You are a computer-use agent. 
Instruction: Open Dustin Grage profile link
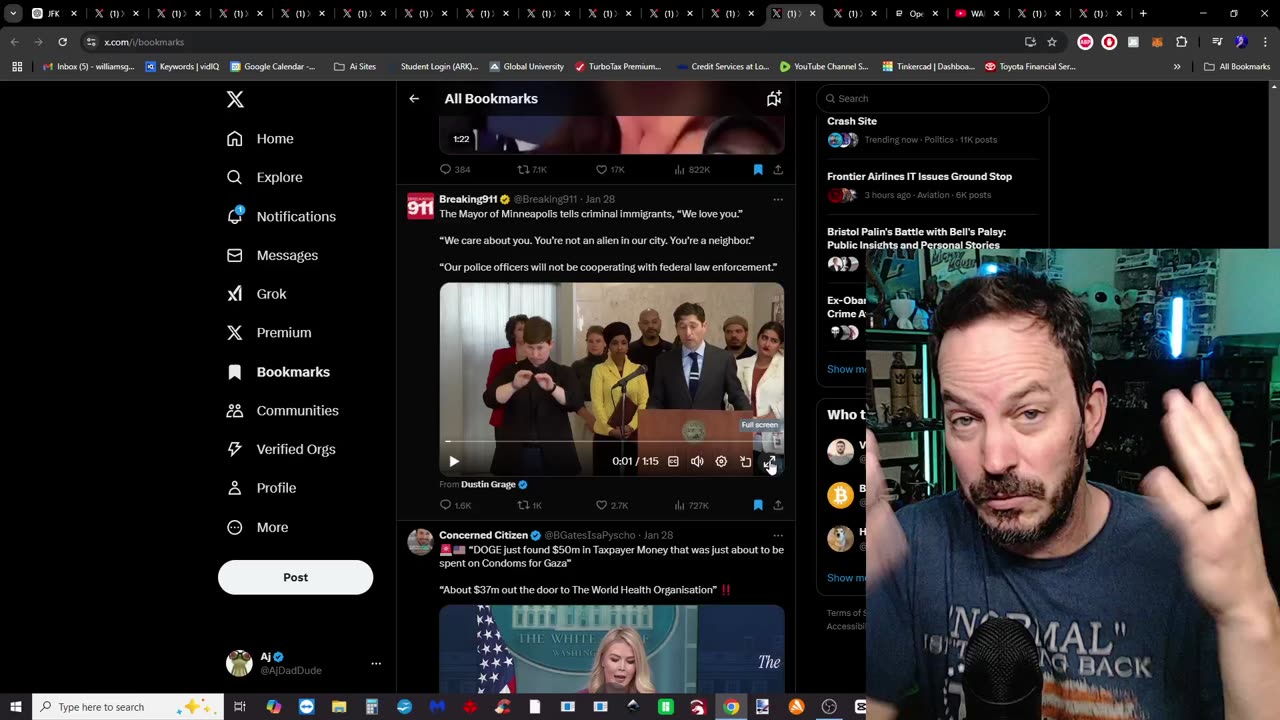click(x=488, y=484)
